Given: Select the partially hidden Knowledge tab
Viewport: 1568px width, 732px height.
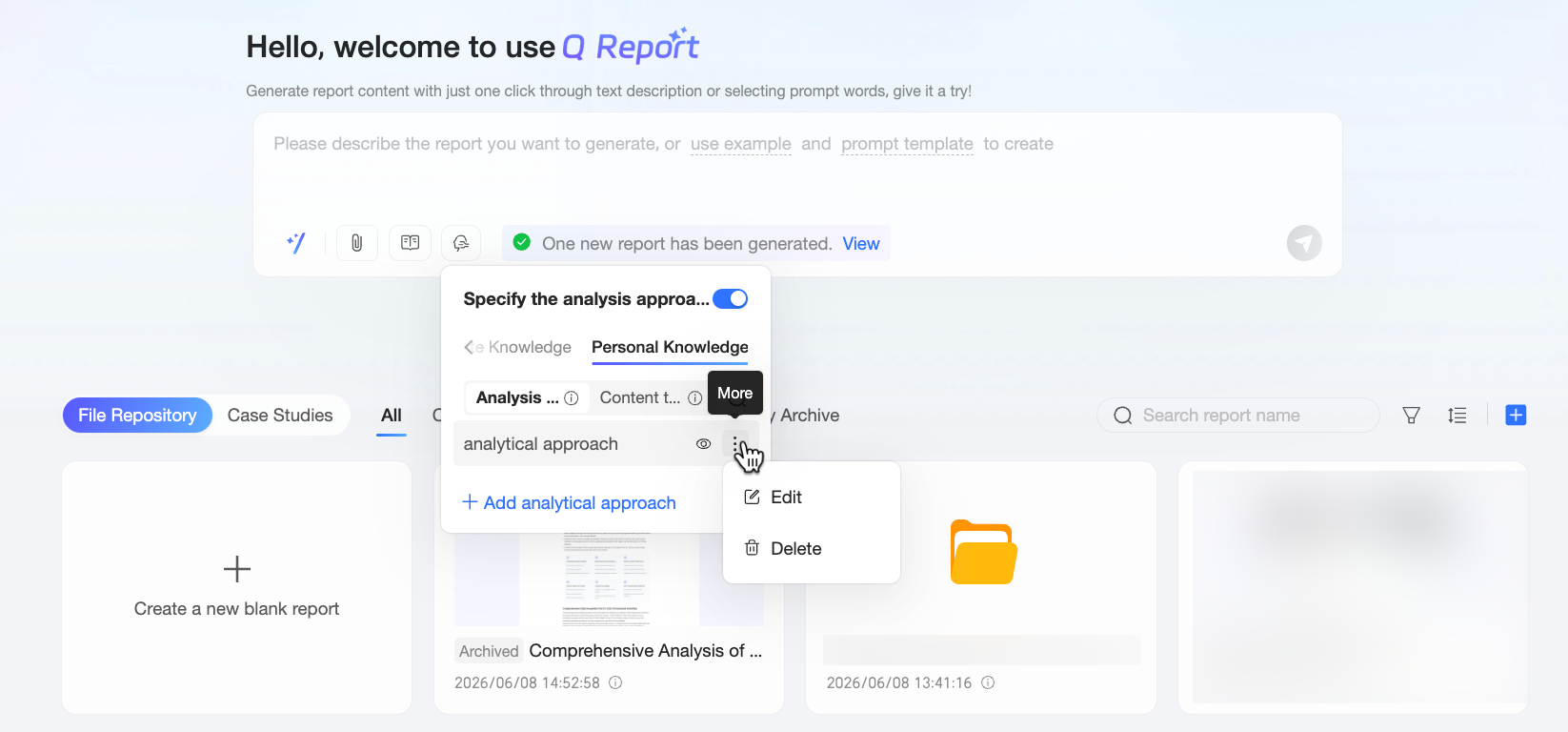Looking at the screenshot, I should point(524,347).
